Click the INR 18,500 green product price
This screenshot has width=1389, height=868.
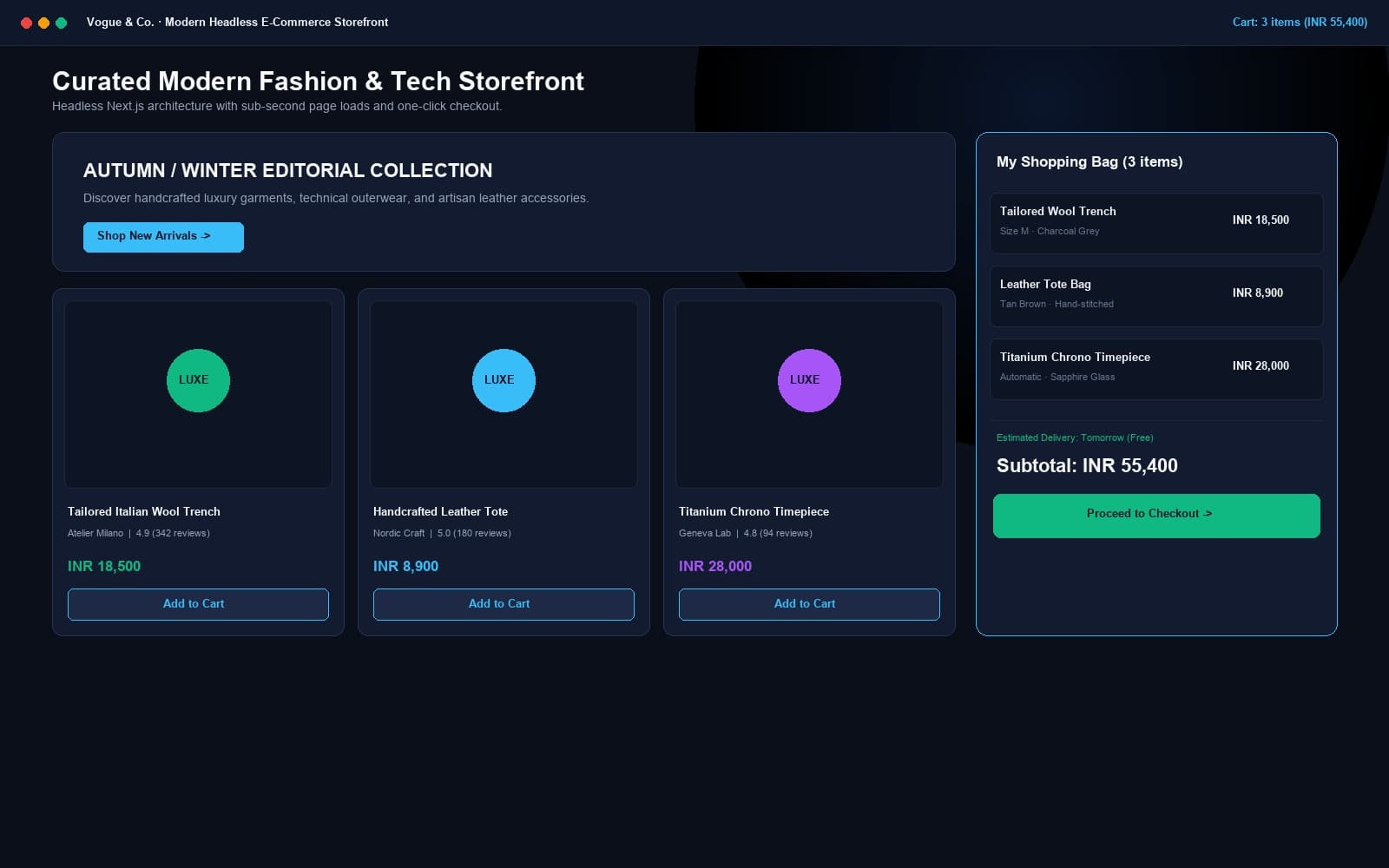[x=104, y=566]
